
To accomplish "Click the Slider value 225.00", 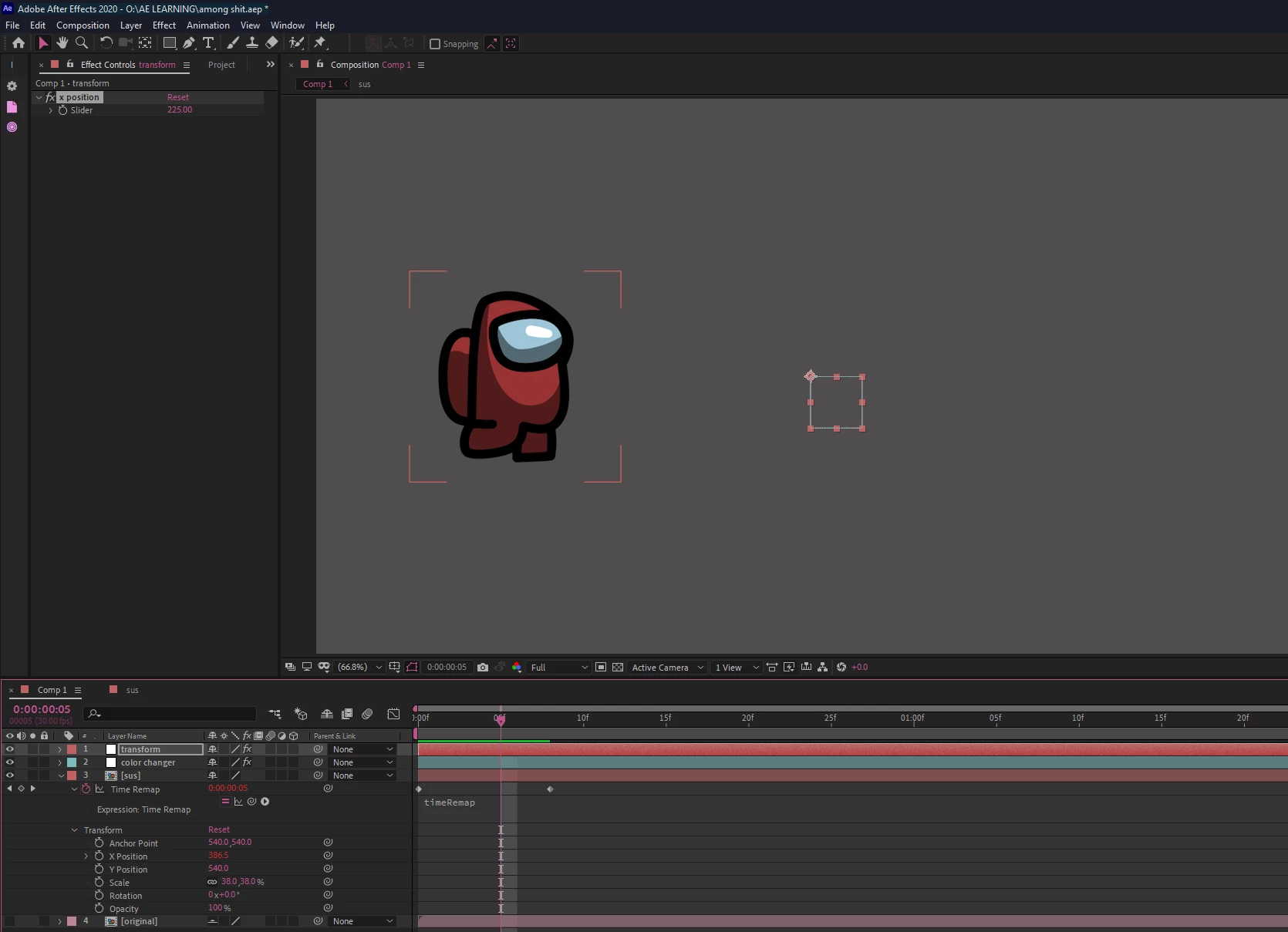I will [x=180, y=110].
